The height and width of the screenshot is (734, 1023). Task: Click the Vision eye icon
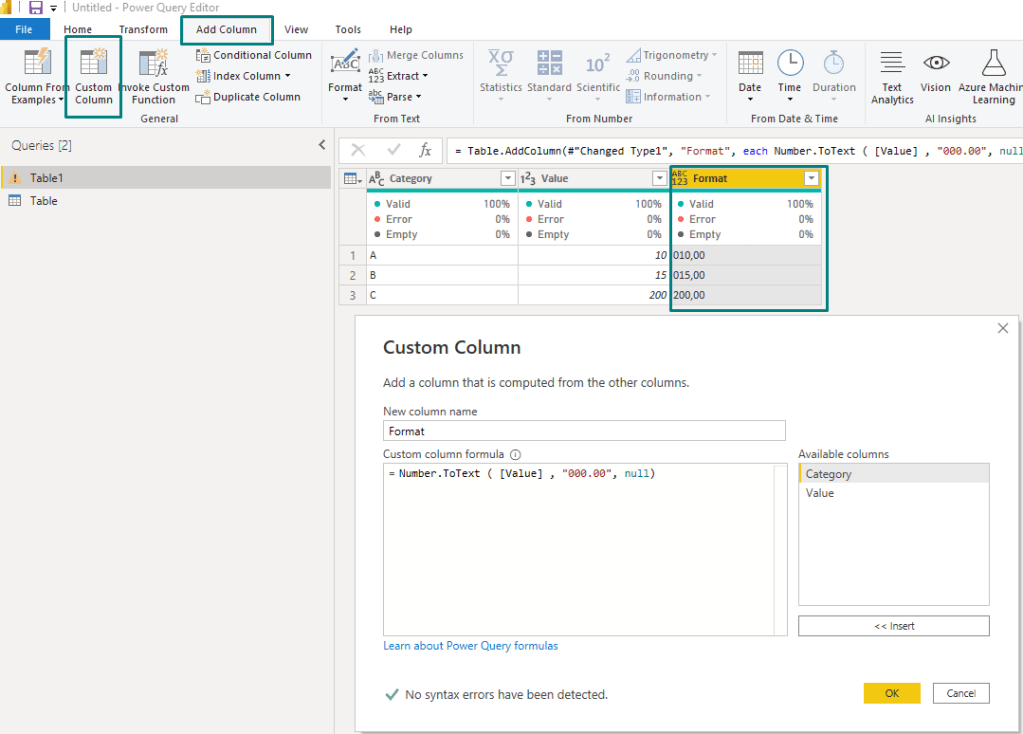[x=936, y=63]
